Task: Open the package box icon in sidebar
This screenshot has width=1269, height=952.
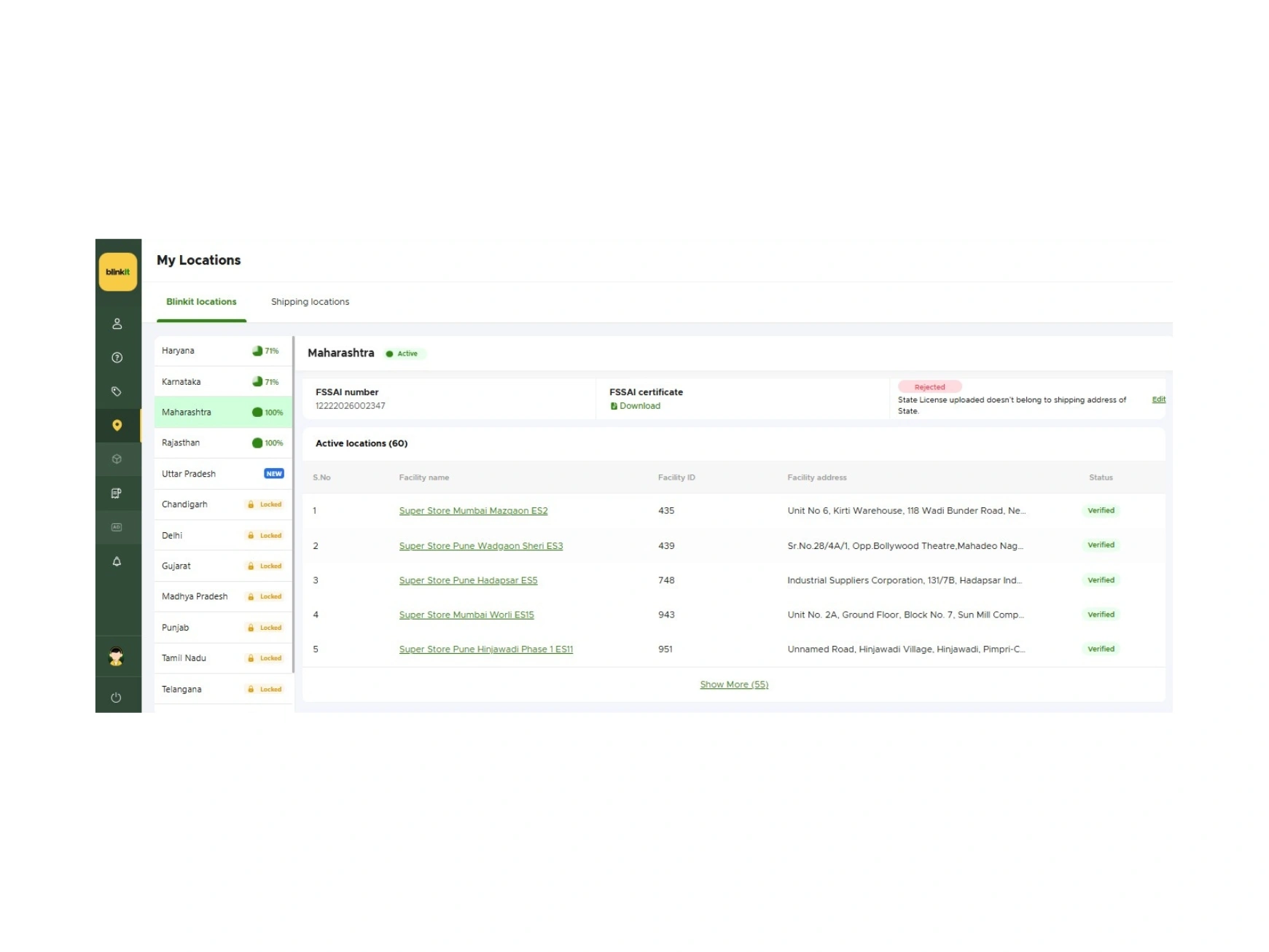Action: 117,459
